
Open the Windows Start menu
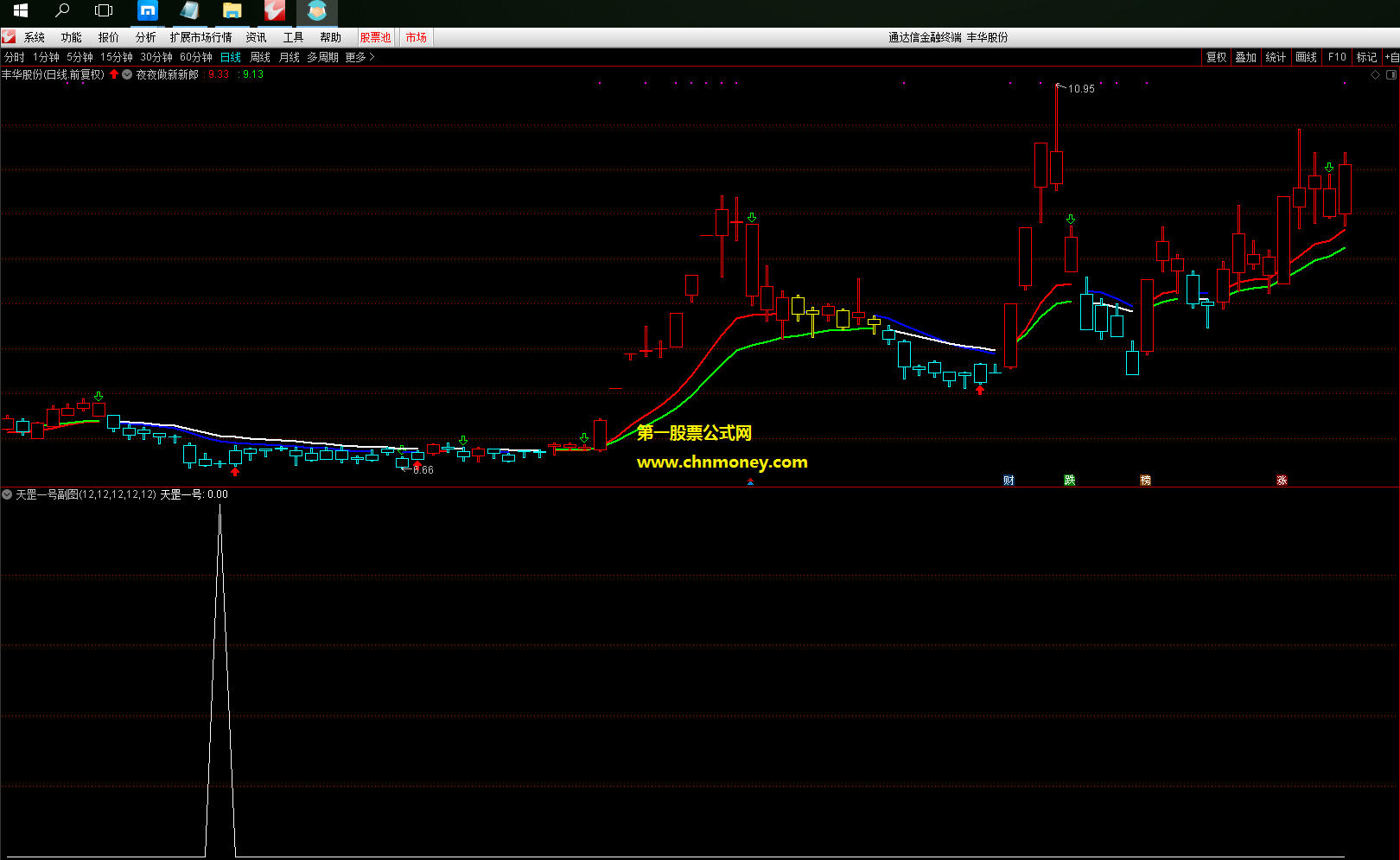pyautogui.click(x=21, y=11)
